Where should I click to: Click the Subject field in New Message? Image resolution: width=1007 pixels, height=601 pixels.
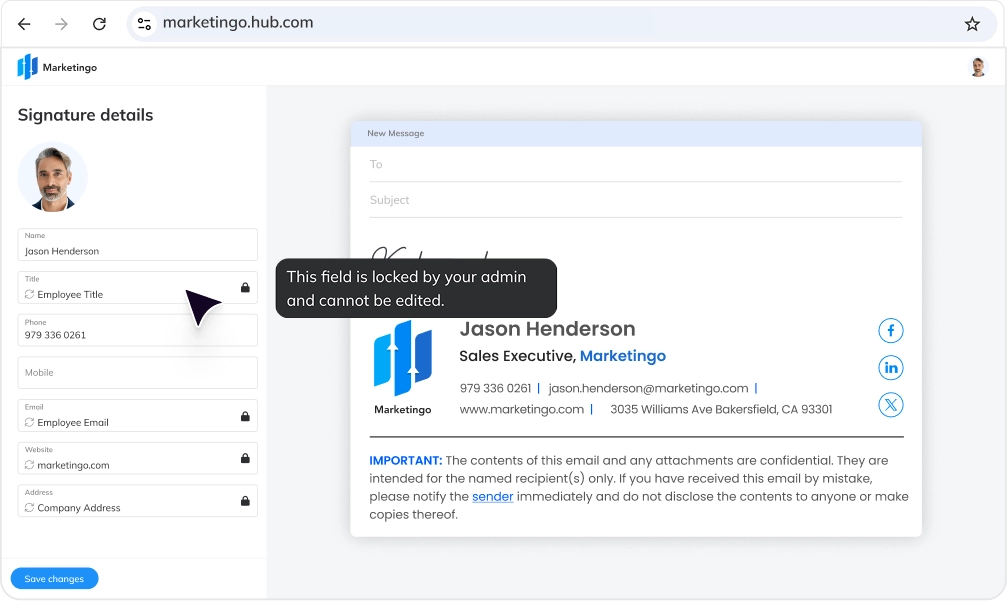click(x=636, y=200)
